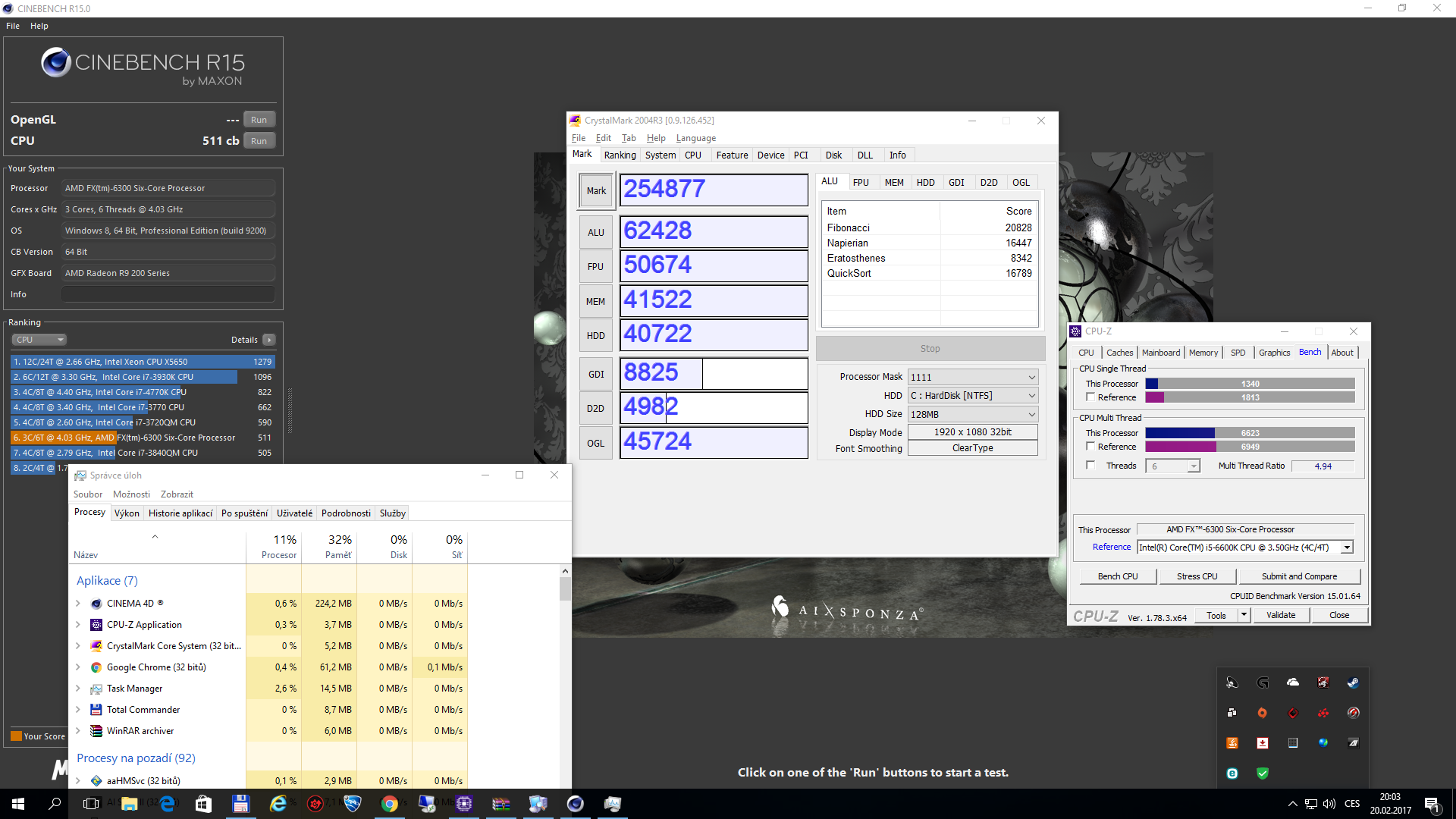Click the Steam icon in tray overflow
The height and width of the screenshot is (819, 1456).
coord(1353,682)
